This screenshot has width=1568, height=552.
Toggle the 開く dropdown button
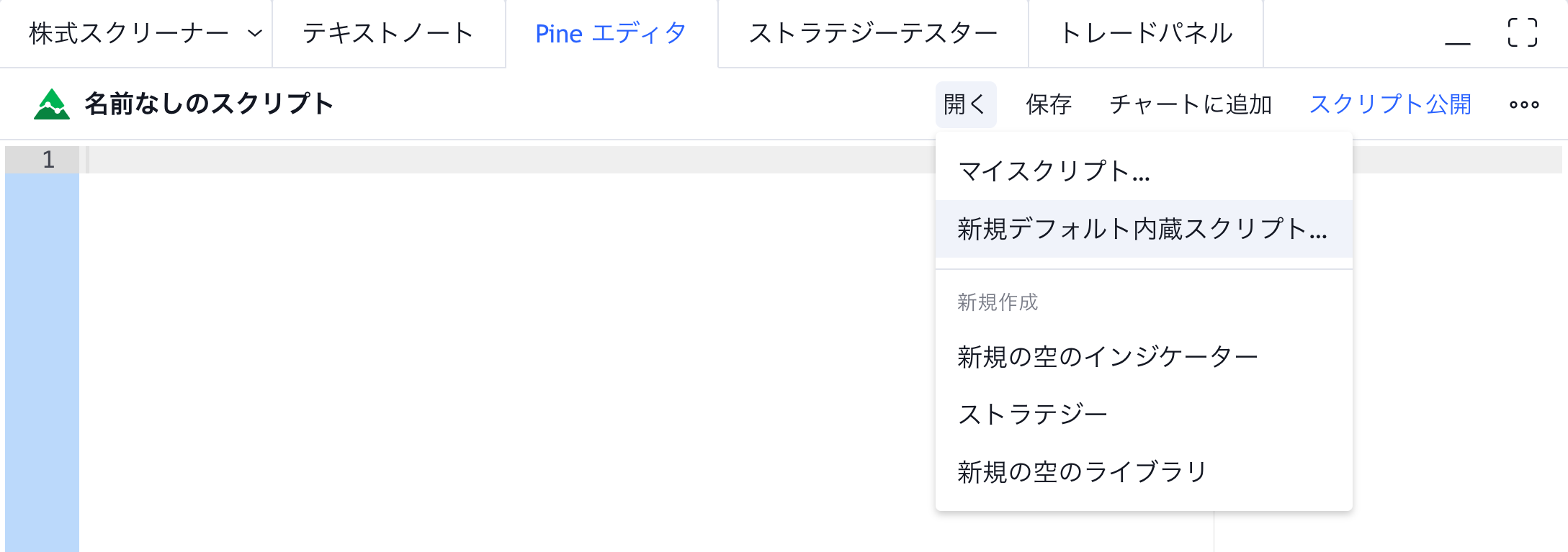click(x=965, y=104)
